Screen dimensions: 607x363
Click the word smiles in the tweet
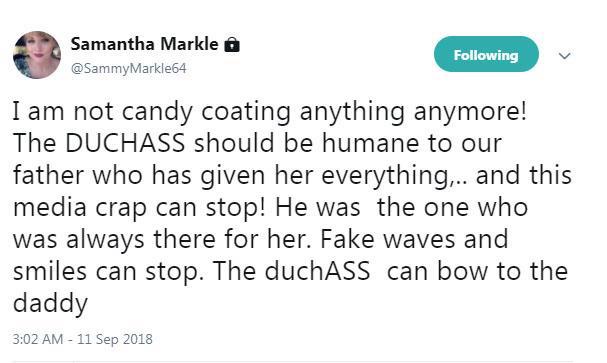pos(50,271)
